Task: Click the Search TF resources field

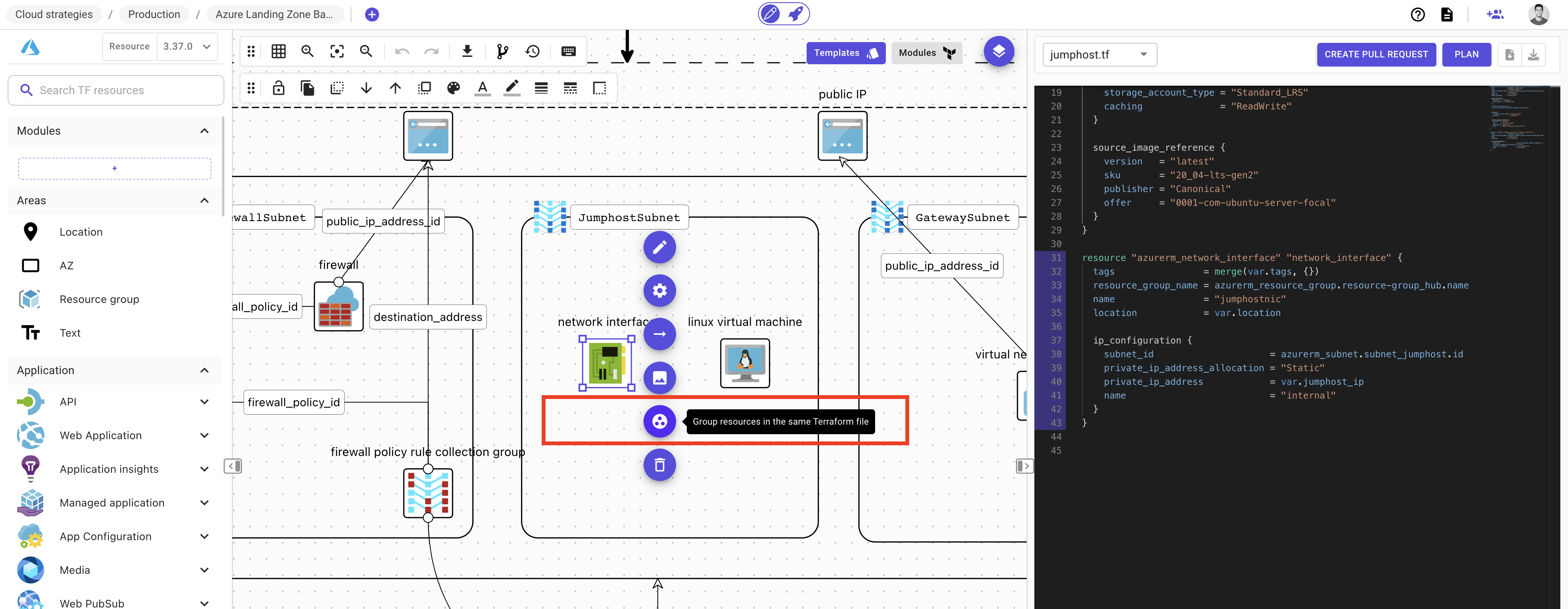Action: pyautogui.click(x=116, y=90)
